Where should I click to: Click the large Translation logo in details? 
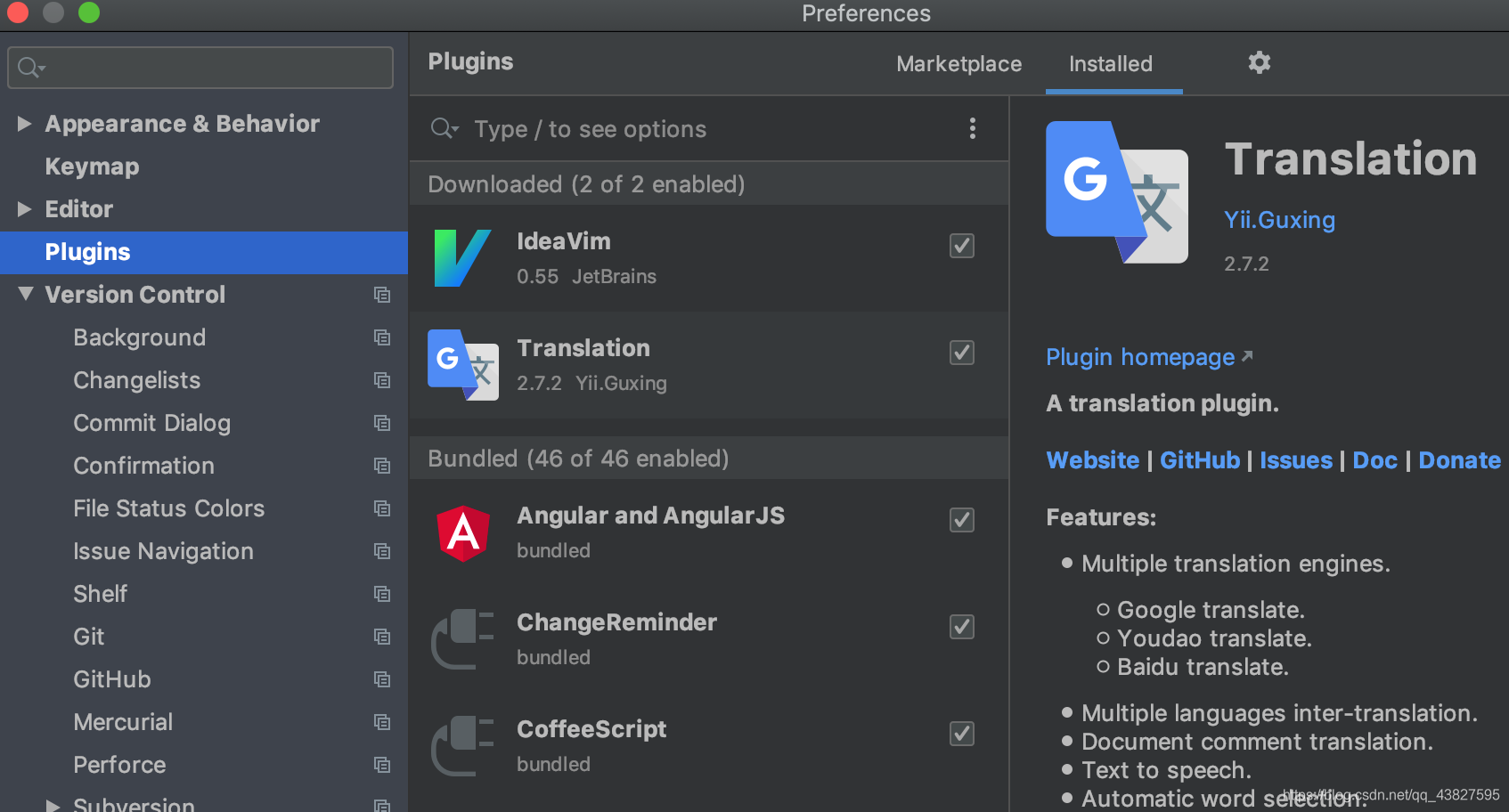1117,192
